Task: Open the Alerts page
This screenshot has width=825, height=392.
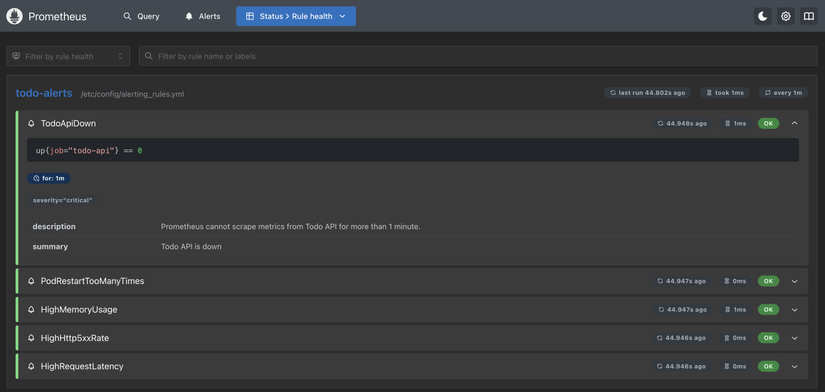Action: (203, 16)
